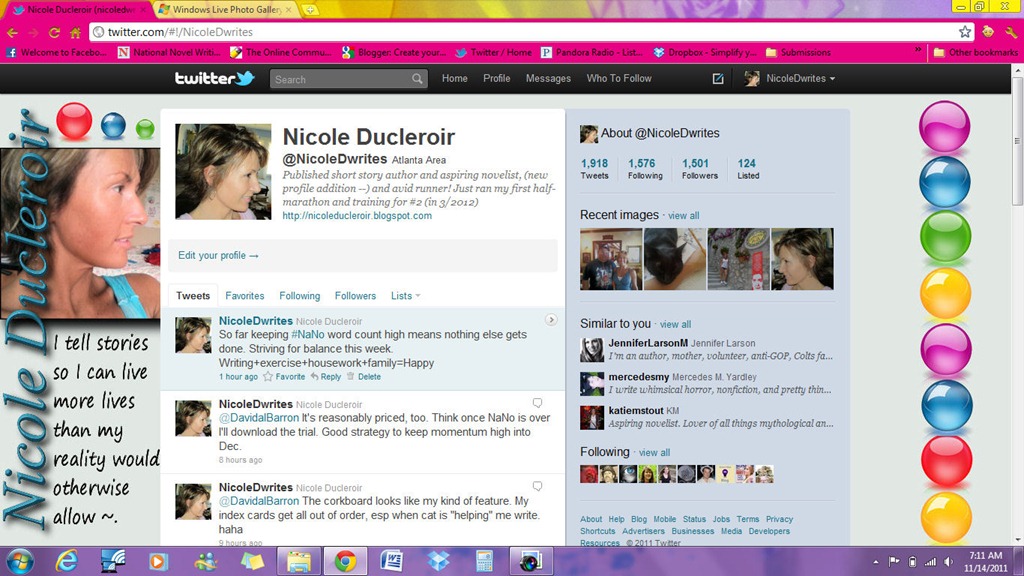Open the Lists dropdown tab
The width and height of the screenshot is (1024, 576).
tap(406, 296)
